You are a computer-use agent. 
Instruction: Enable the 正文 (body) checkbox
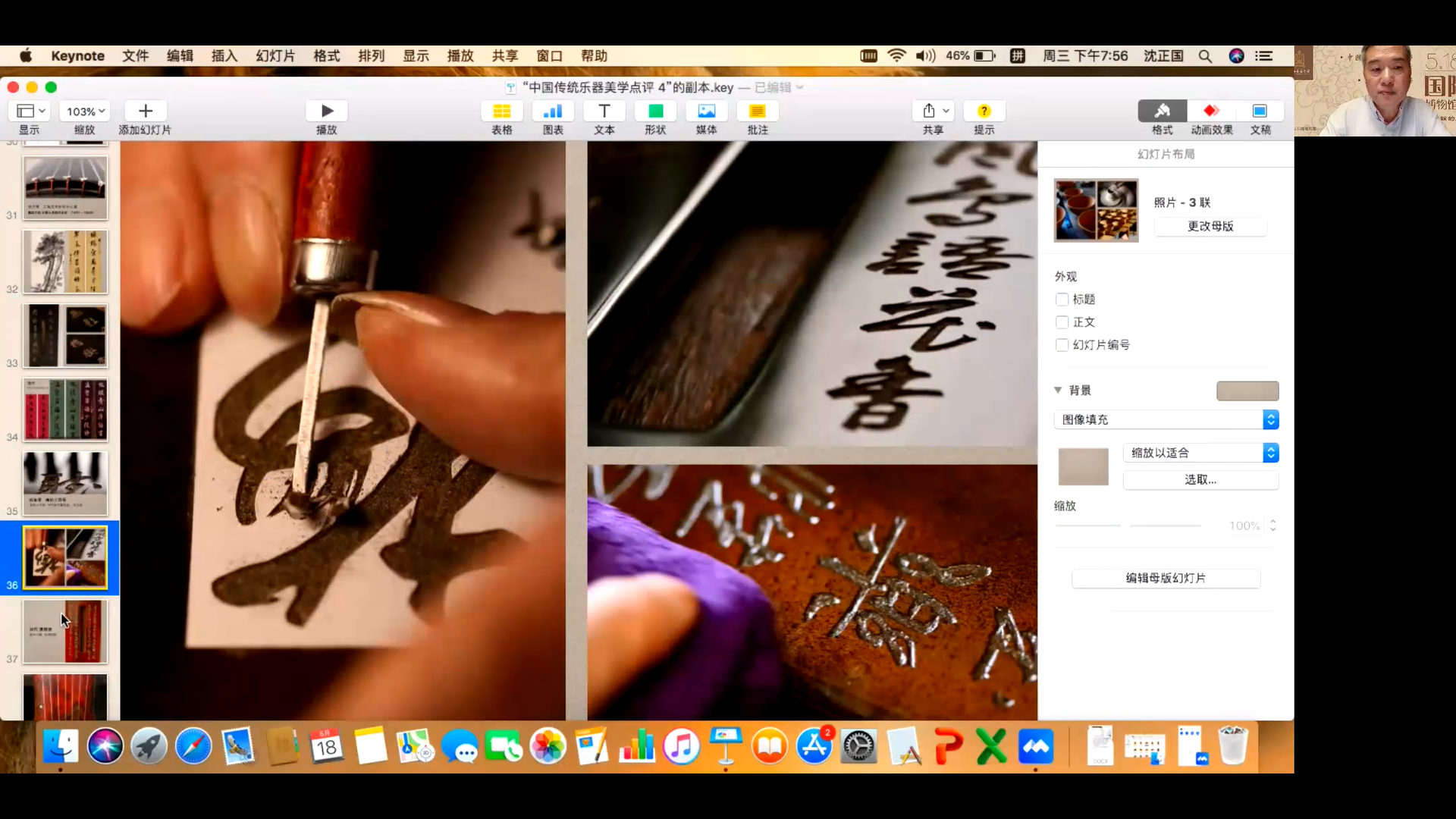[1062, 322]
